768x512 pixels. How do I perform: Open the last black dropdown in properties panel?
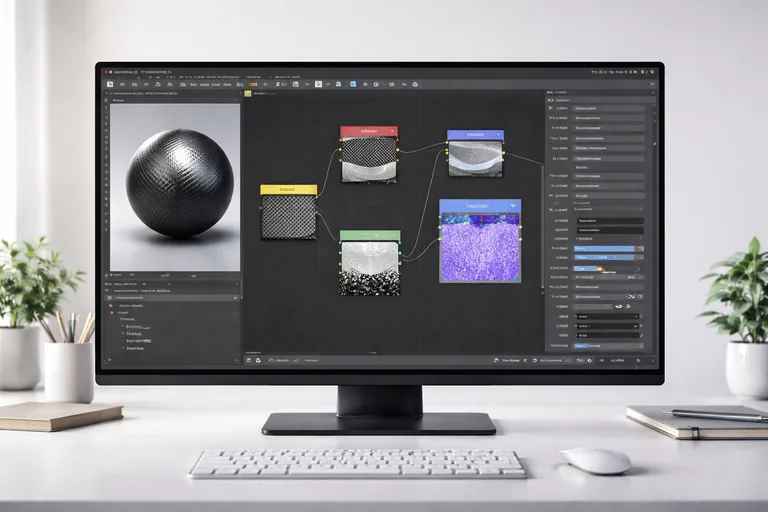coord(608,335)
